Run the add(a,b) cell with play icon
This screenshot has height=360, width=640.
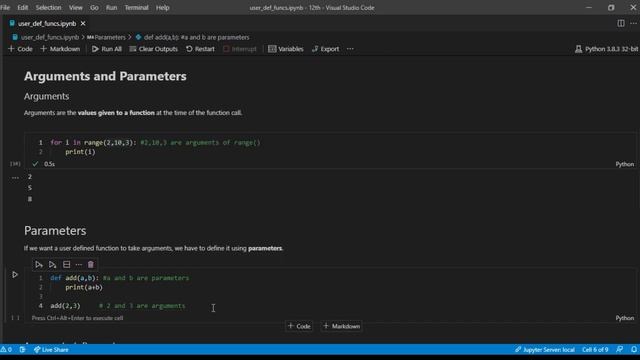click(x=15, y=275)
